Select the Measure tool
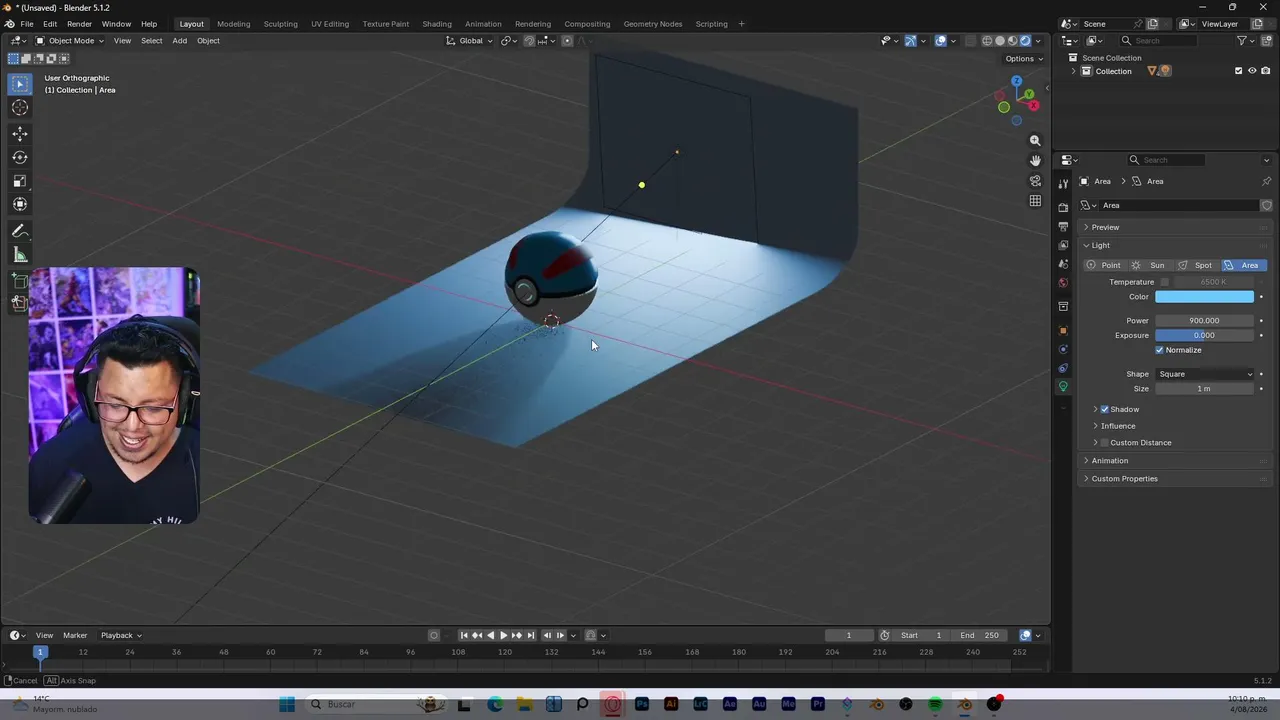1280x720 pixels. point(20,255)
